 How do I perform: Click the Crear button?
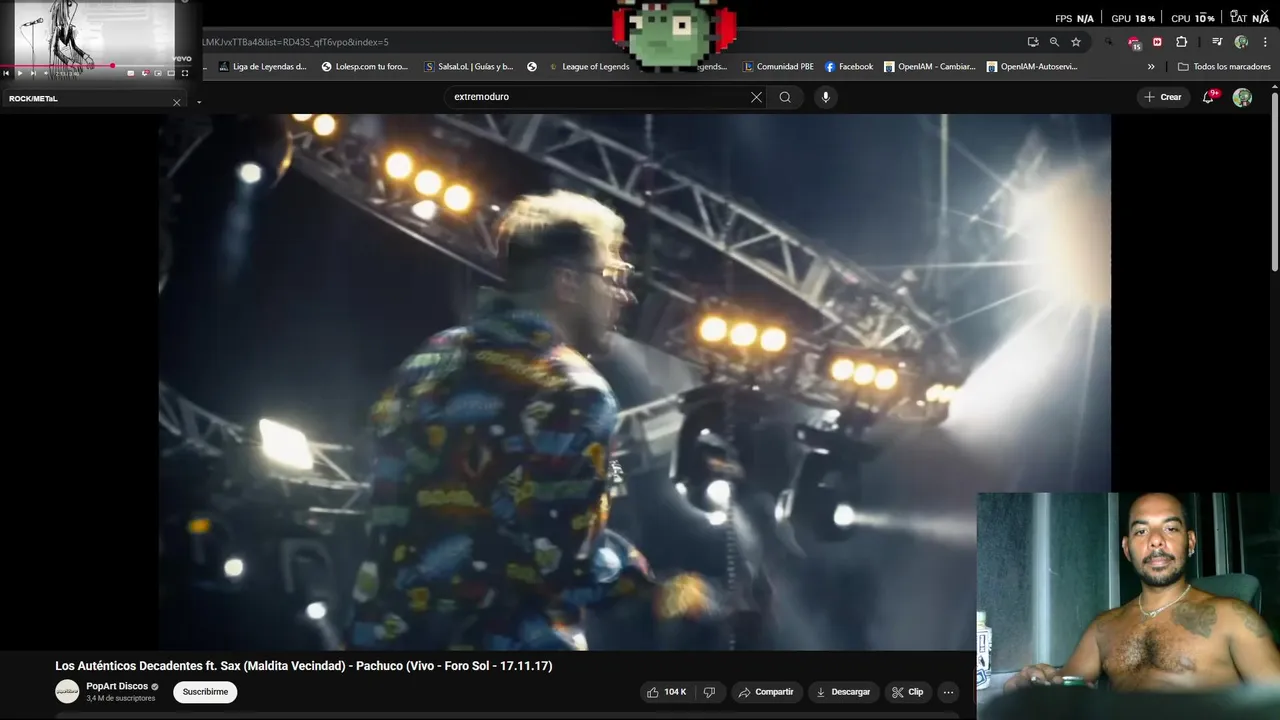[x=1163, y=97]
